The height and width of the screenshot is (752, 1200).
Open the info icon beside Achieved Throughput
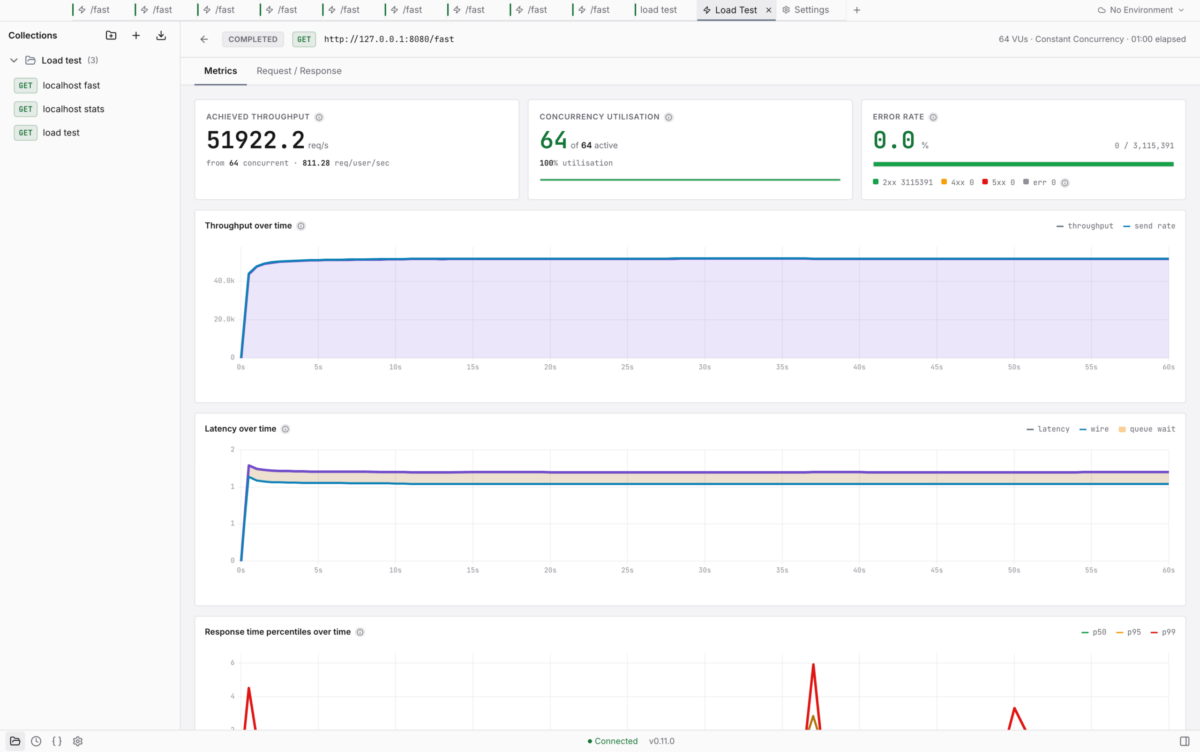click(319, 117)
